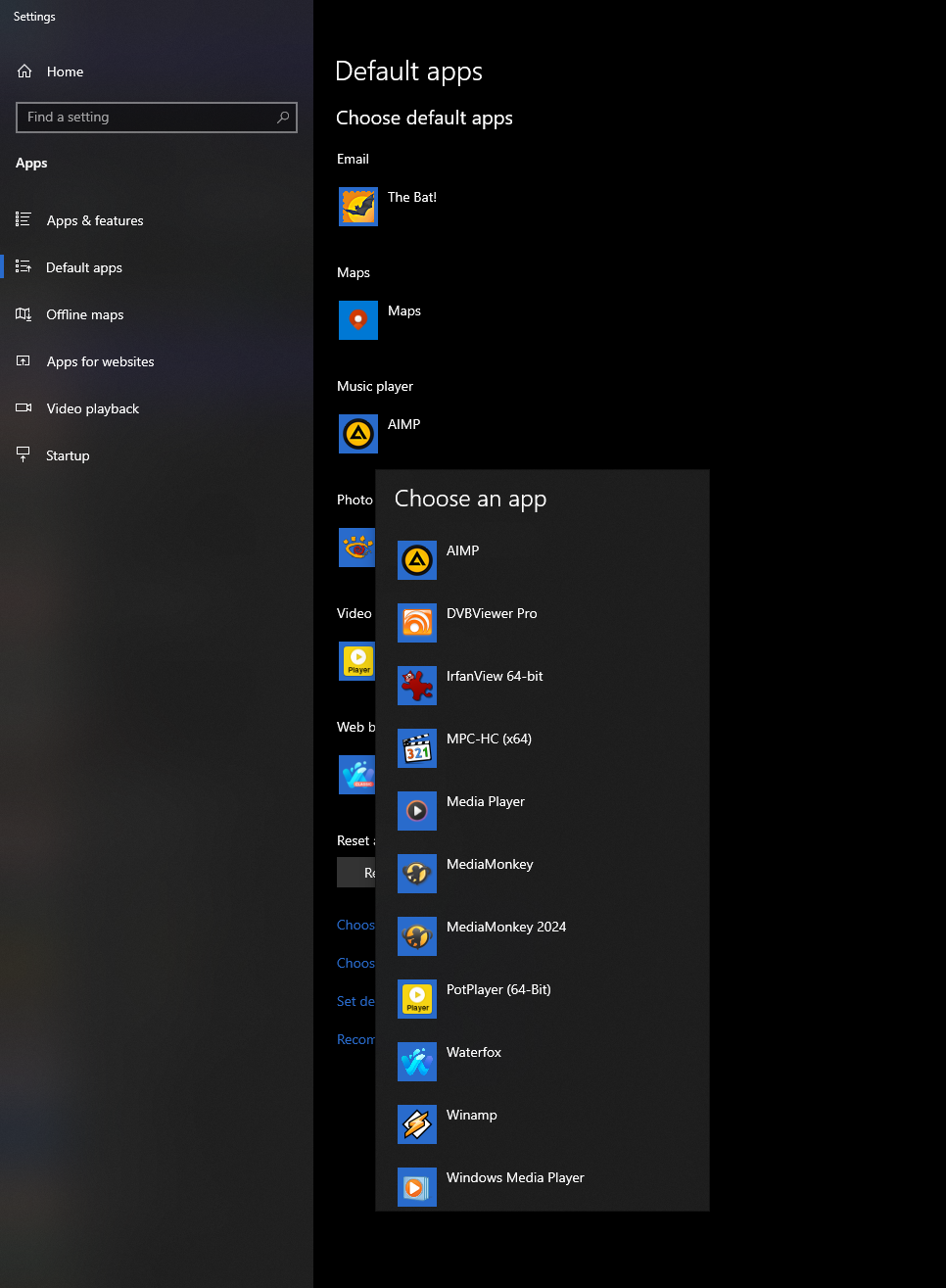Image resolution: width=946 pixels, height=1288 pixels.
Task: Select the PotPlayer (64-Bit) icon
Action: tap(417, 999)
